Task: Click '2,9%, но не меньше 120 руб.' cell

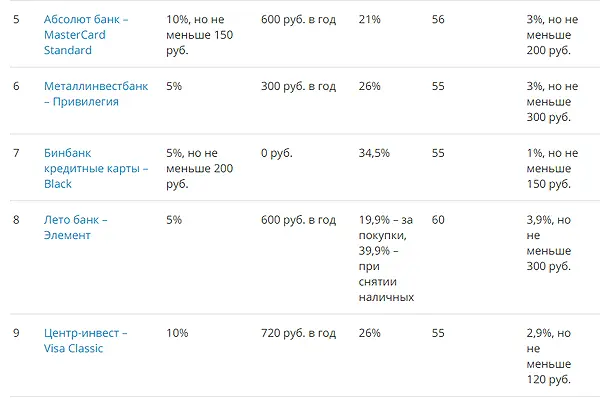Action: pyautogui.click(x=549, y=356)
